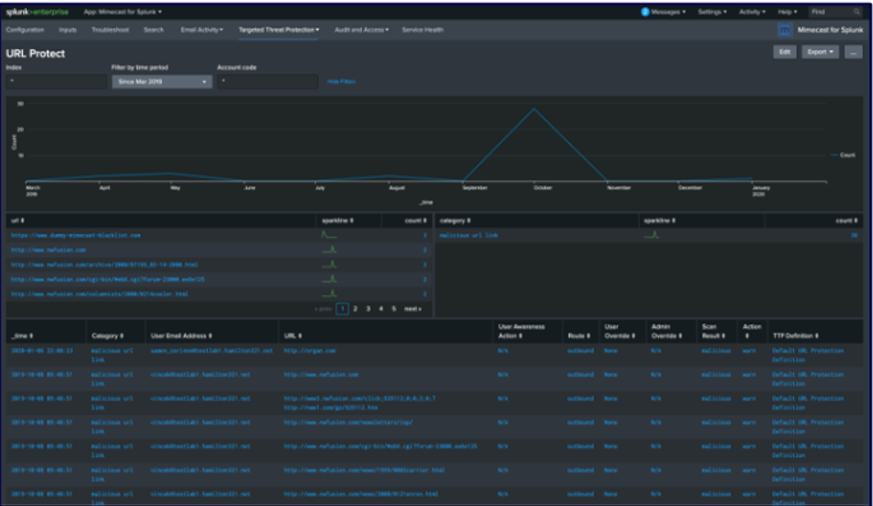
Task: Click the Count legend marker on chart
Action: pos(834,155)
